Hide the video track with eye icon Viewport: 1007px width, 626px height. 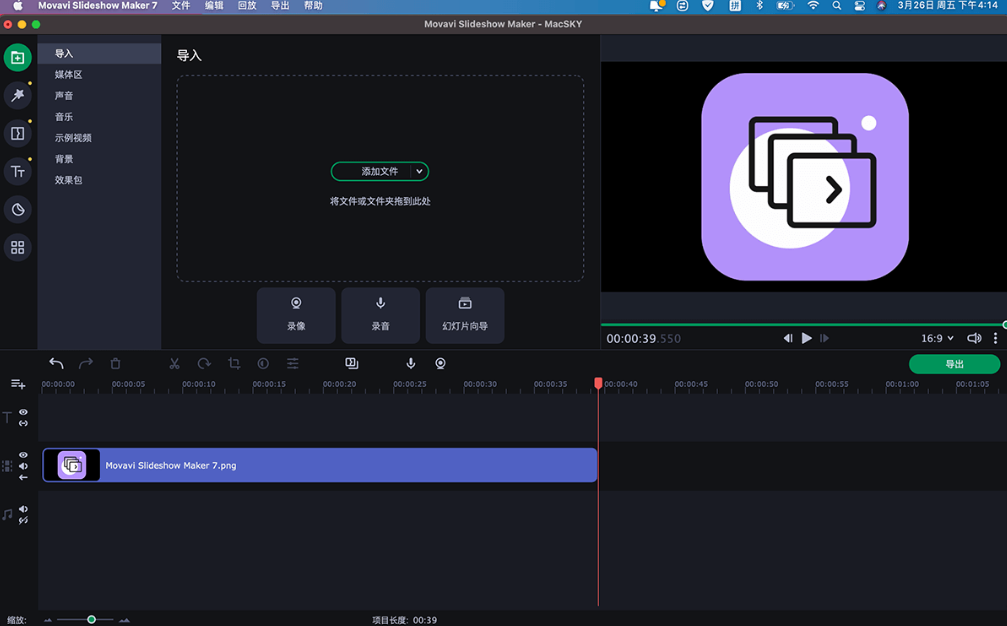(x=23, y=455)
